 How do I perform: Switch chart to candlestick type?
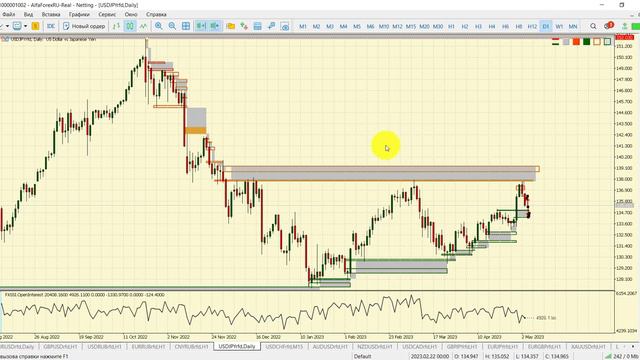[130, 26]
